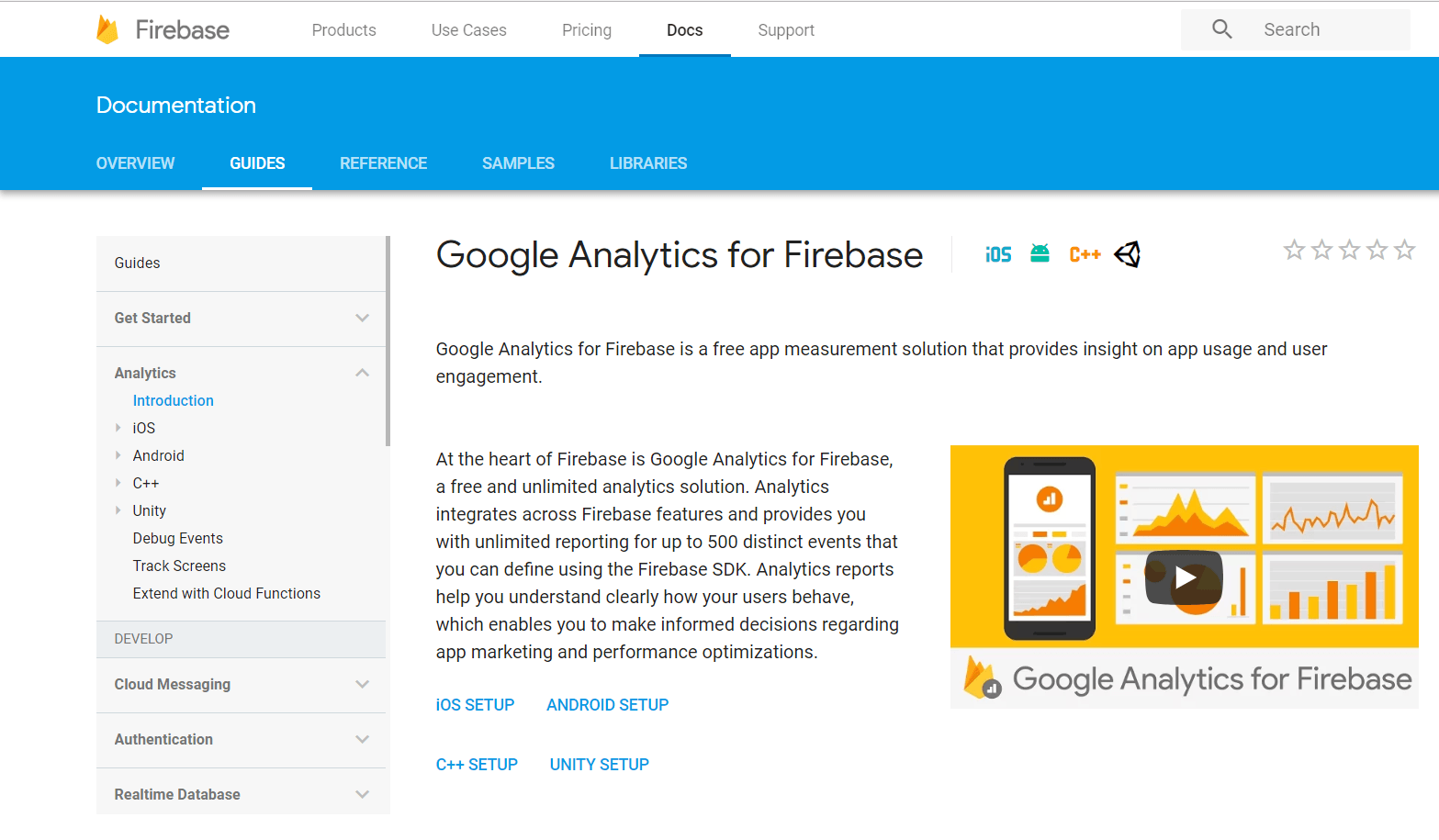Screen dimensions: 1439x840
Task: Select Debug Events in the sidebar
Action: click(x=177, y=538)
